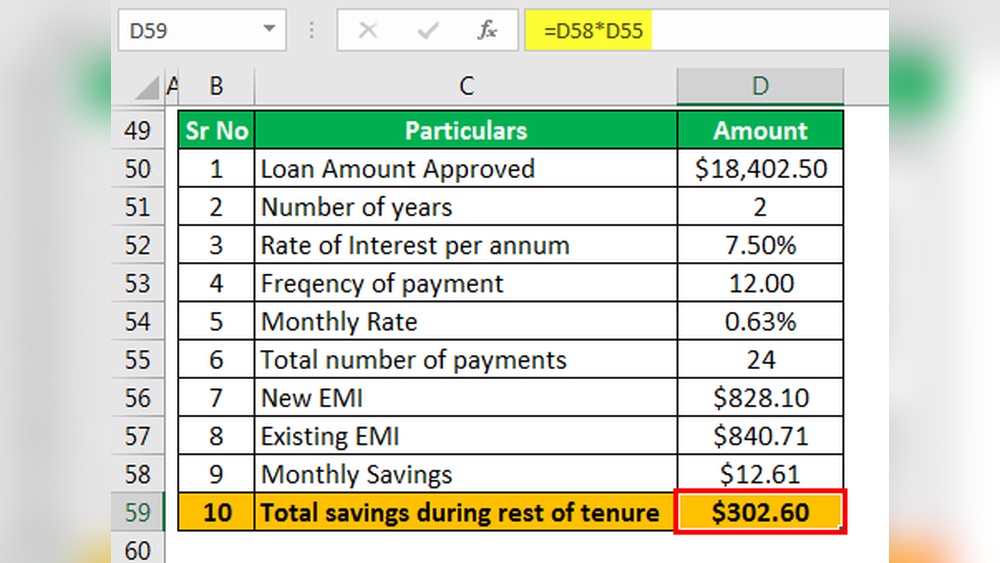Click the 'Amount' header cell
1000x563 pixels.
pos(760,130)
